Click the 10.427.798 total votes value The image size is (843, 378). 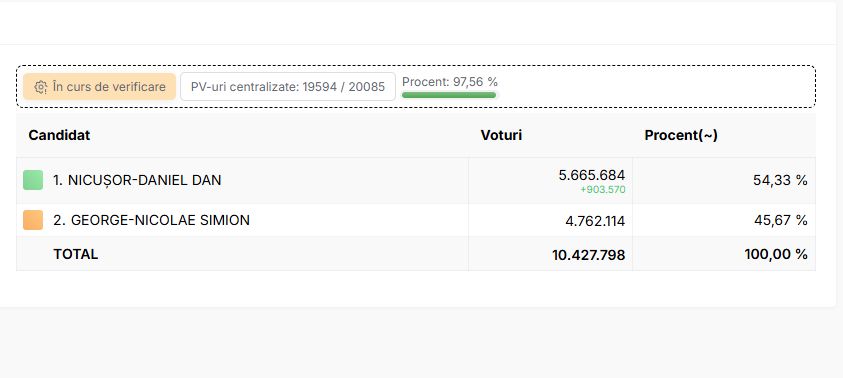click(x=589, y=255)
